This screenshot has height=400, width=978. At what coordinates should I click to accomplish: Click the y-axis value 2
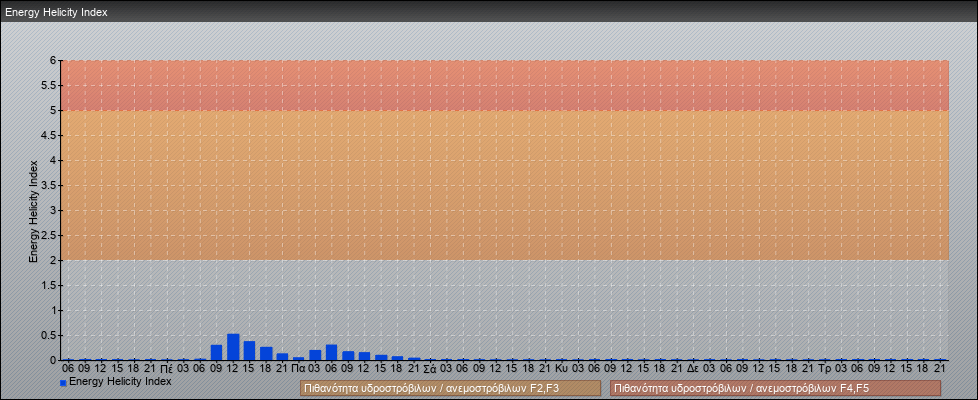[x=54, y=260]
